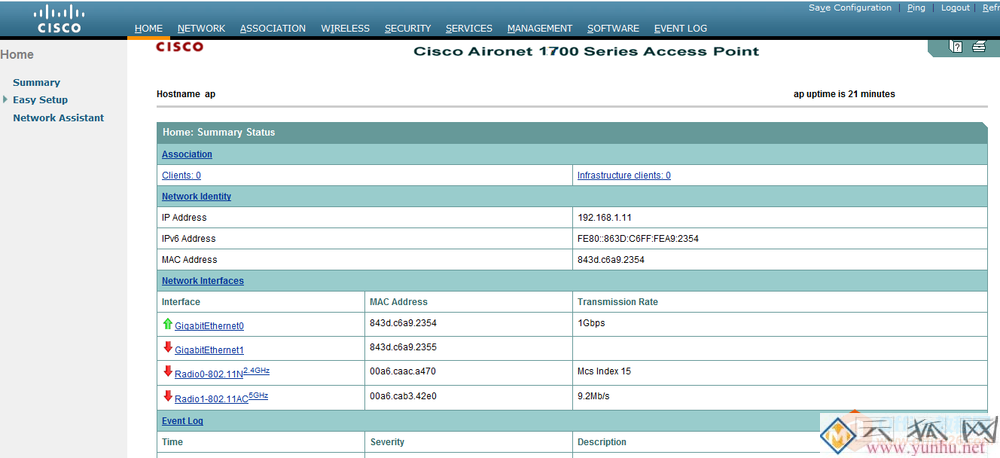
Task: View the EVENT LOG tab
Action: pyautogui.click(x=680, y=29)
